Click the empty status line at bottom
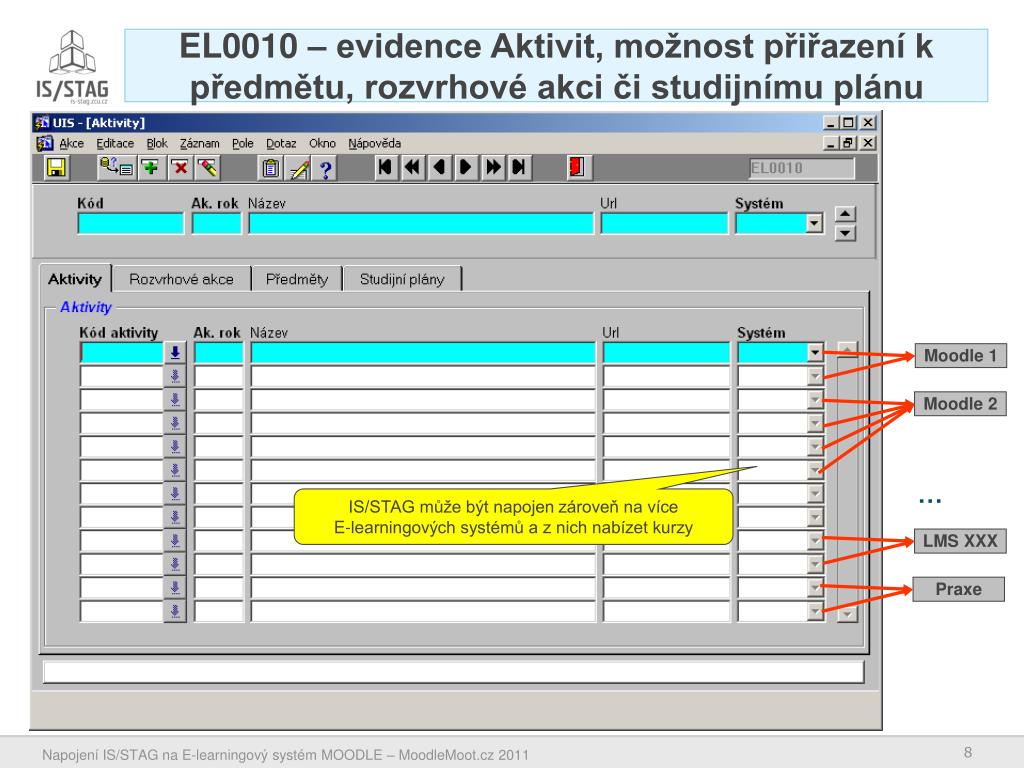Image resolution: width=1024 pixels, height=768 pixels. point(453,672)
